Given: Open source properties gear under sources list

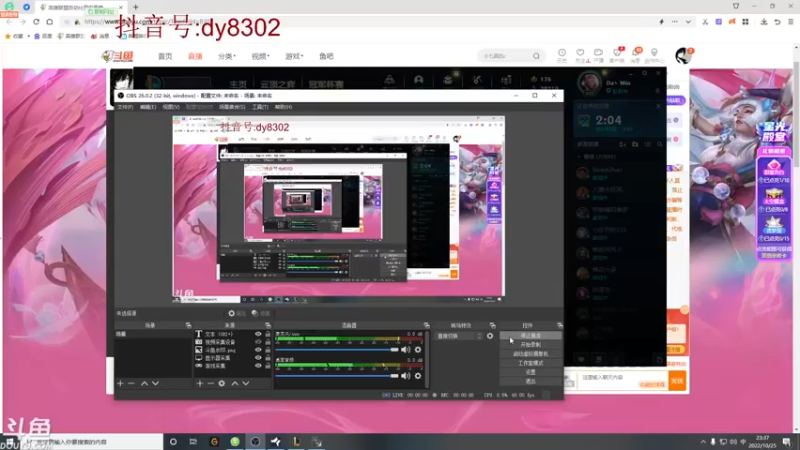Looking at the screenshot, I should point(222,383).
